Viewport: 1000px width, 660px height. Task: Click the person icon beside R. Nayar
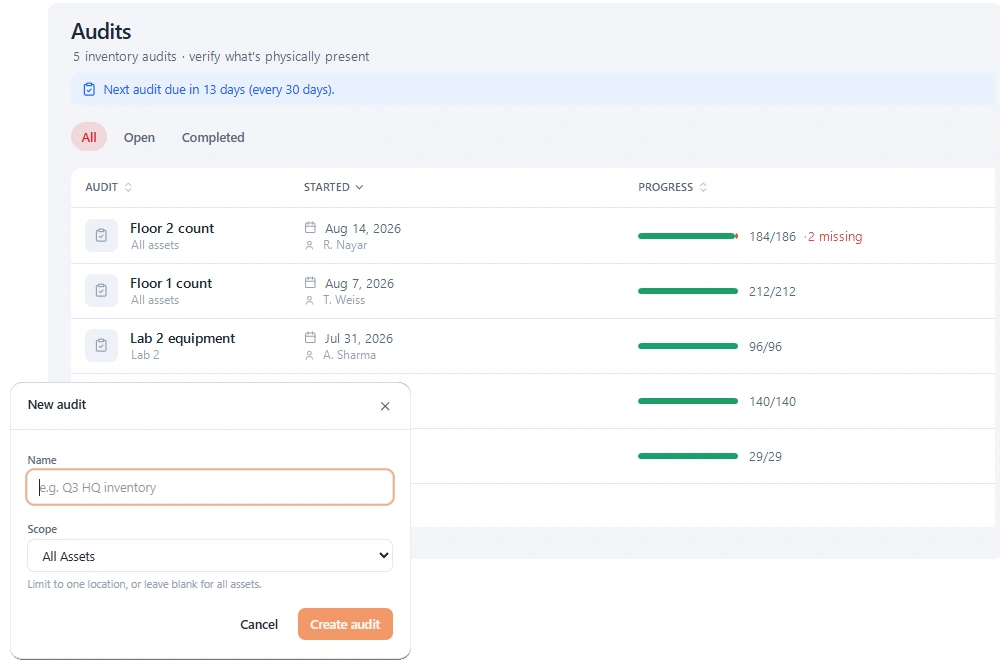click(309, 245)
